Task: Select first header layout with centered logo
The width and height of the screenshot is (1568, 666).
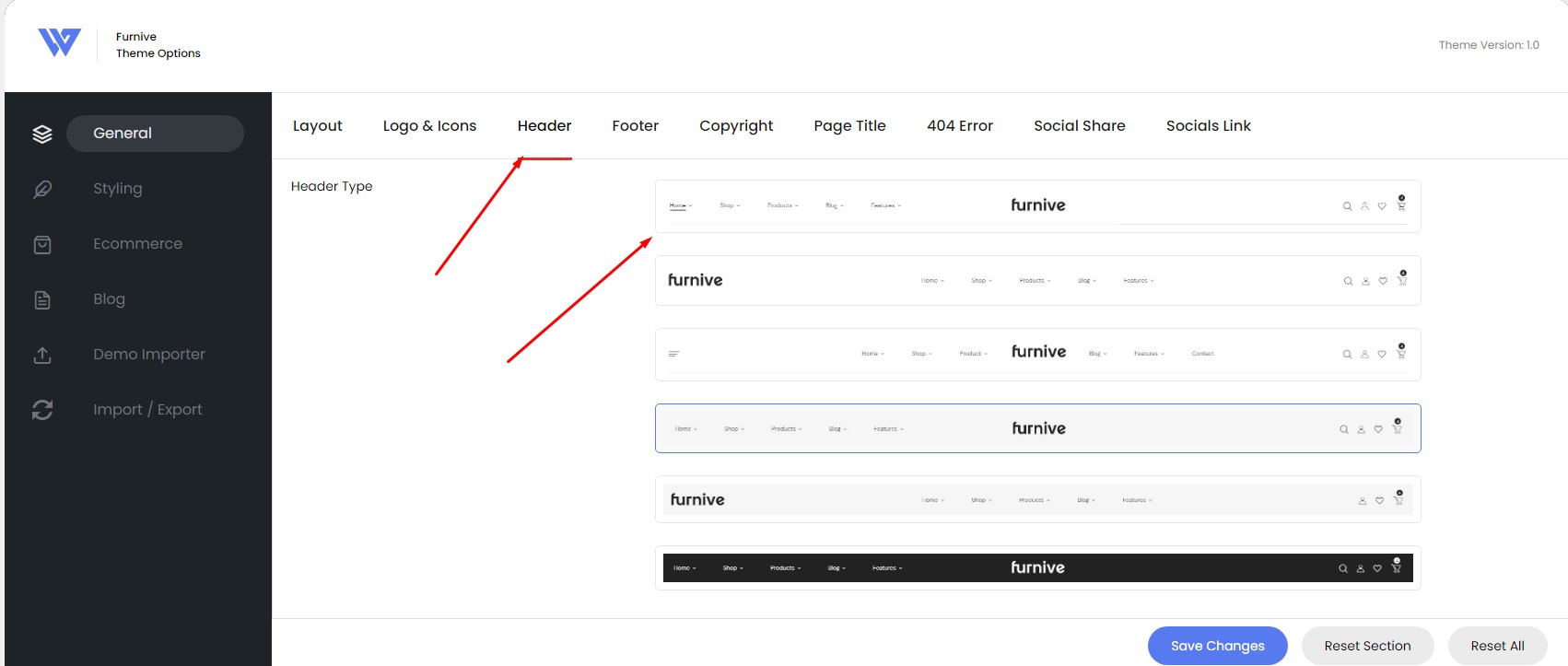Action: 1037,206
